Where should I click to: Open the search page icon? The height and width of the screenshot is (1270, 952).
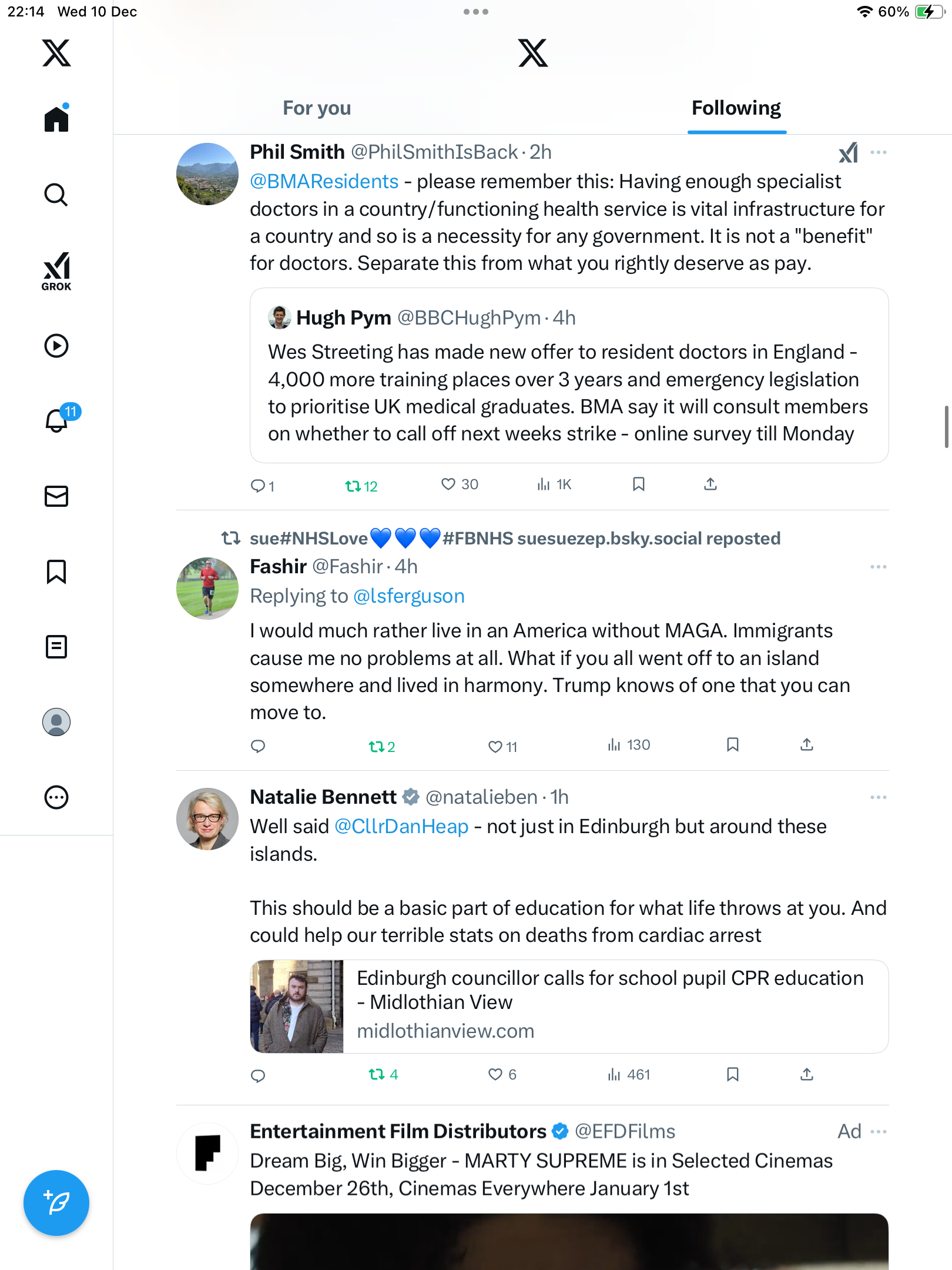(x=56, y=195)
